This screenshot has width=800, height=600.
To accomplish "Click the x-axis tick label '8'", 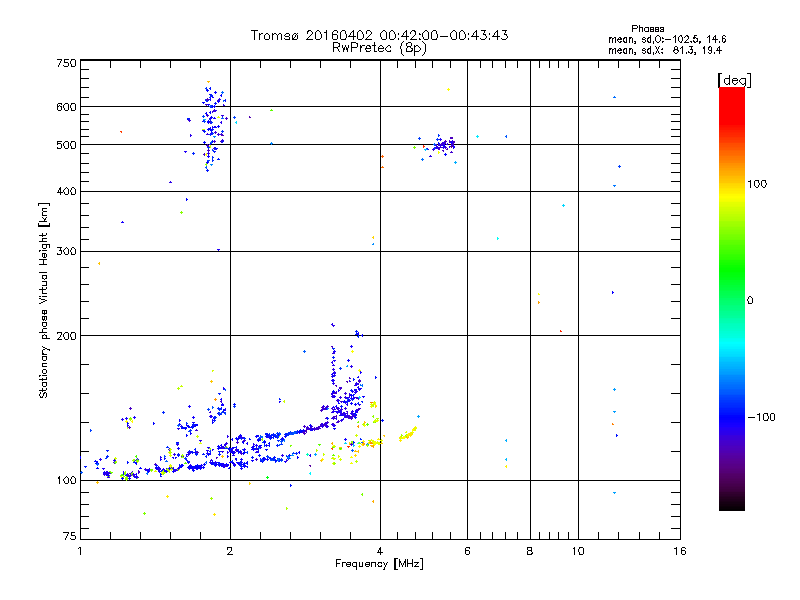I will coord(530,551).
